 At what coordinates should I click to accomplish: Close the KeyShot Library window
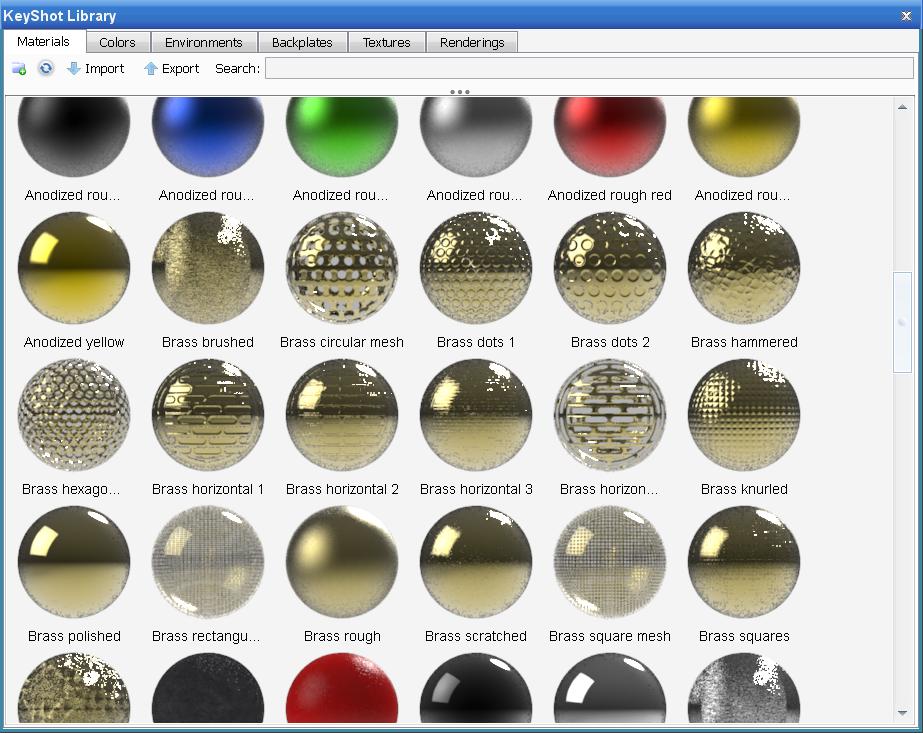click(908, 15)
